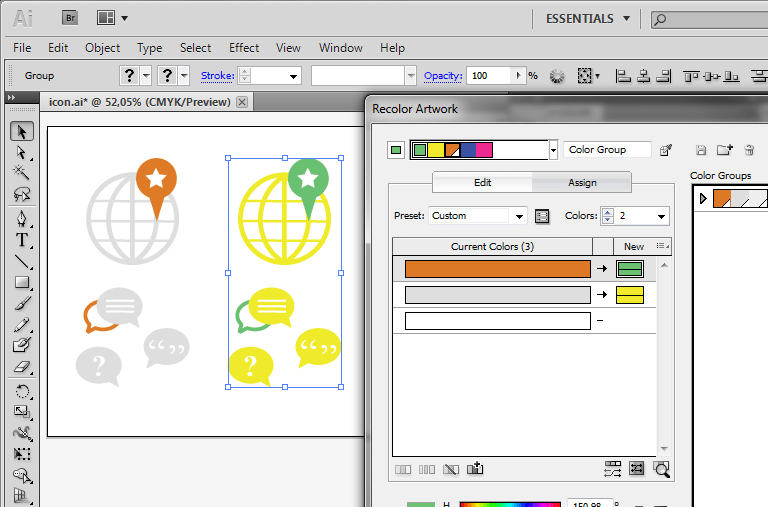
Task: Click Horizontal Align Center icon
Action: [x=644, y=76]
